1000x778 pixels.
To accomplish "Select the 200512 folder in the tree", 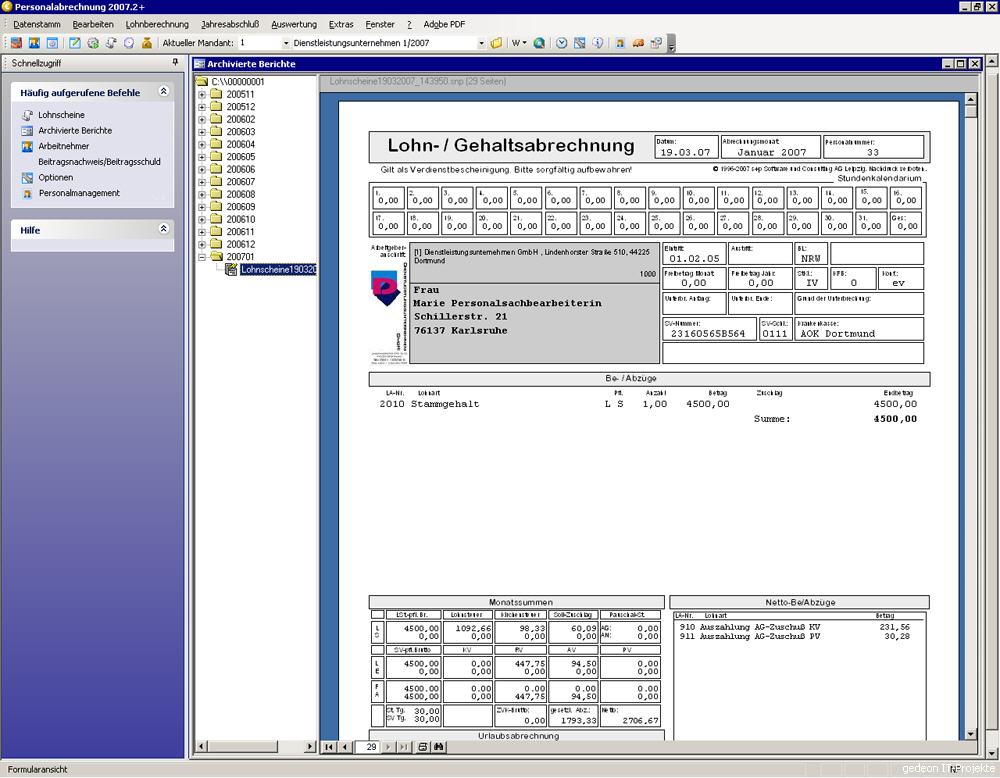I will coord(240,106).
